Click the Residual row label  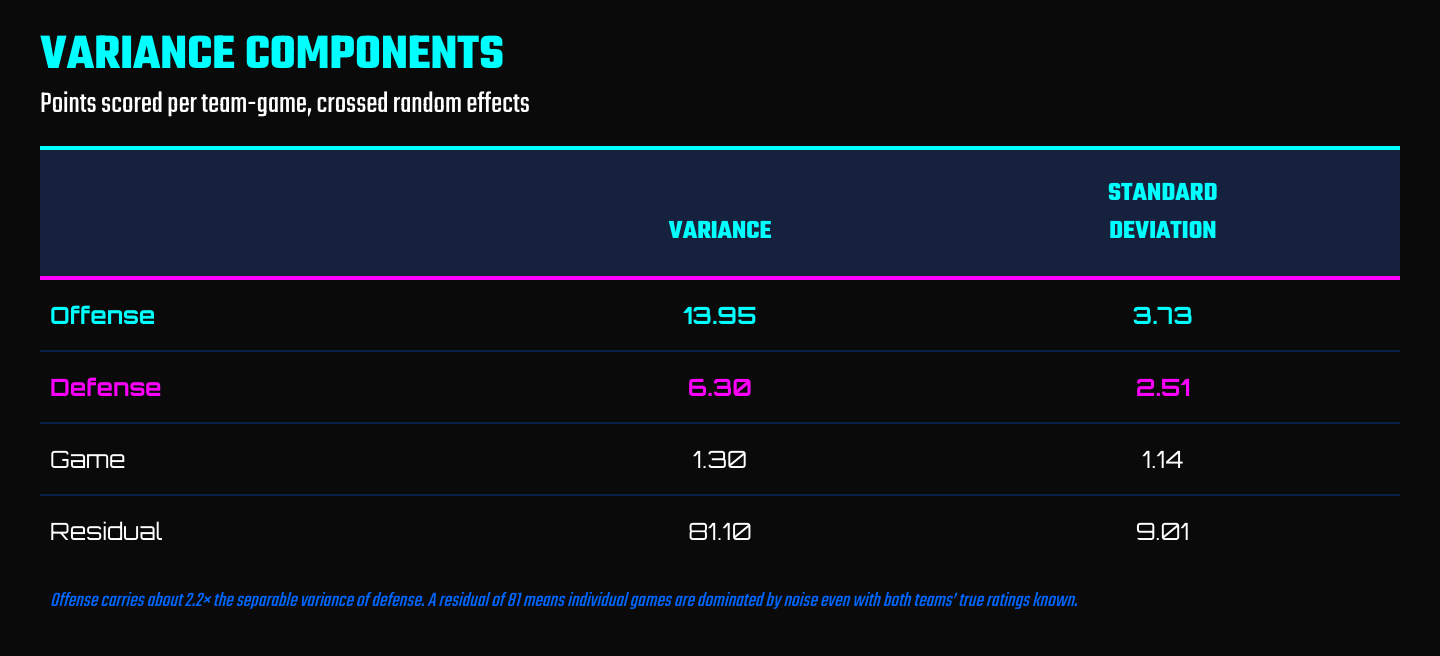click(106, 532)
